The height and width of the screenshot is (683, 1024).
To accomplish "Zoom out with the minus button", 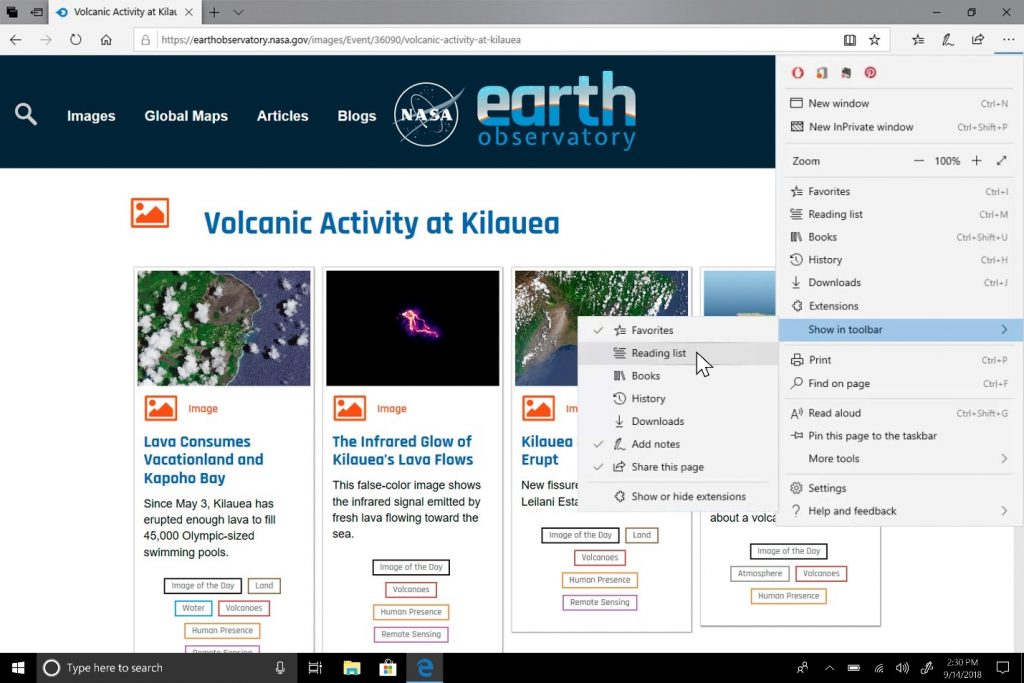I will click(918, 161).
